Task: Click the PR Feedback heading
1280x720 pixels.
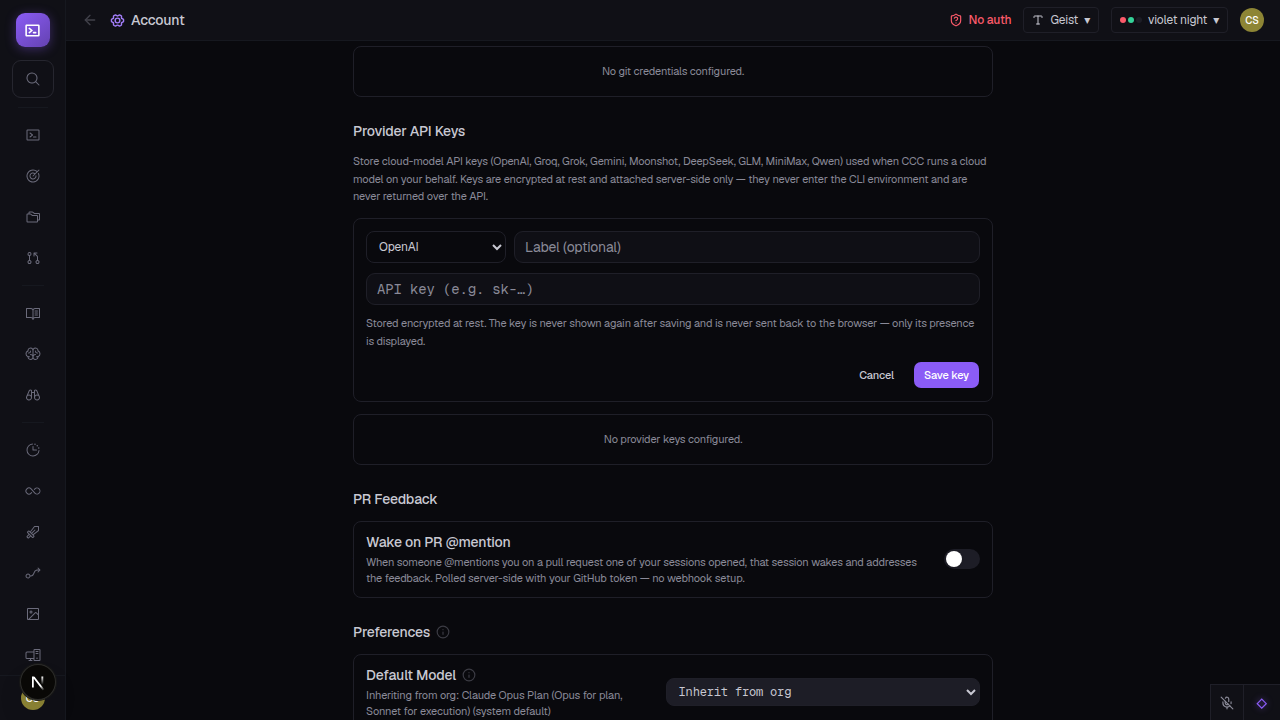Action: [x=395, y=499]
